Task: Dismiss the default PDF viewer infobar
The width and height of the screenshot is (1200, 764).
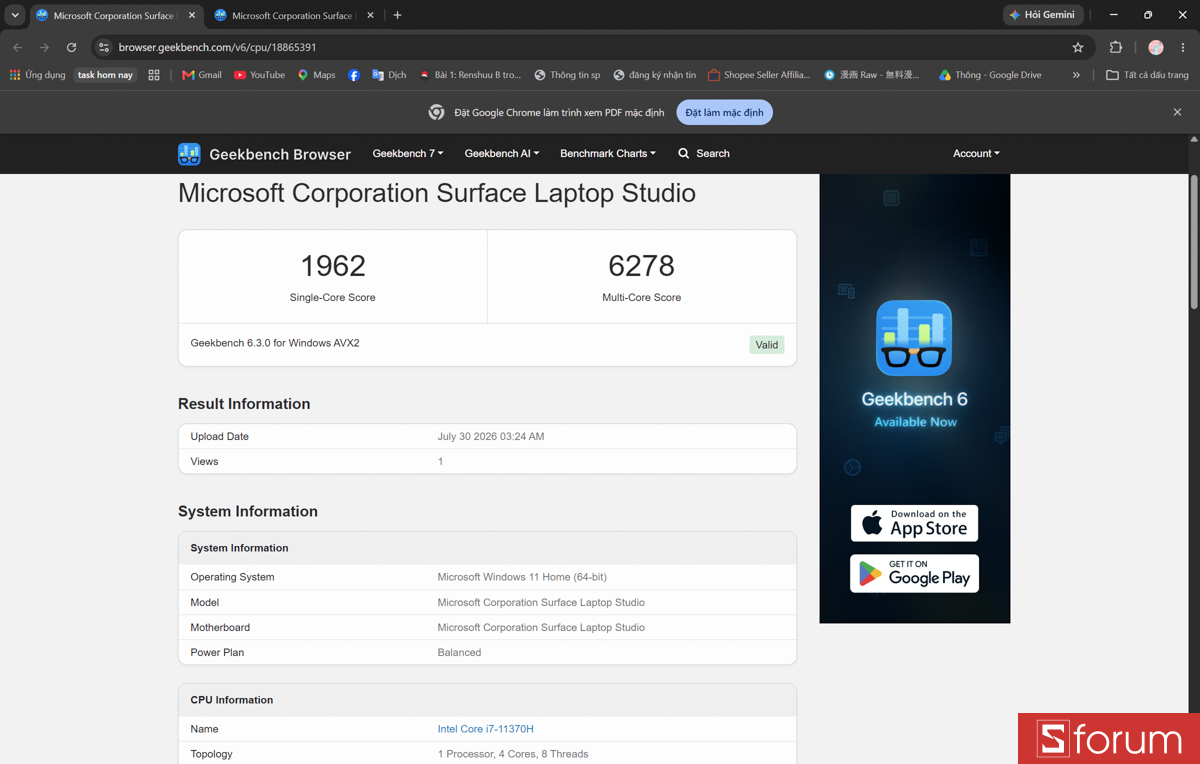Action: point(1177,112)
